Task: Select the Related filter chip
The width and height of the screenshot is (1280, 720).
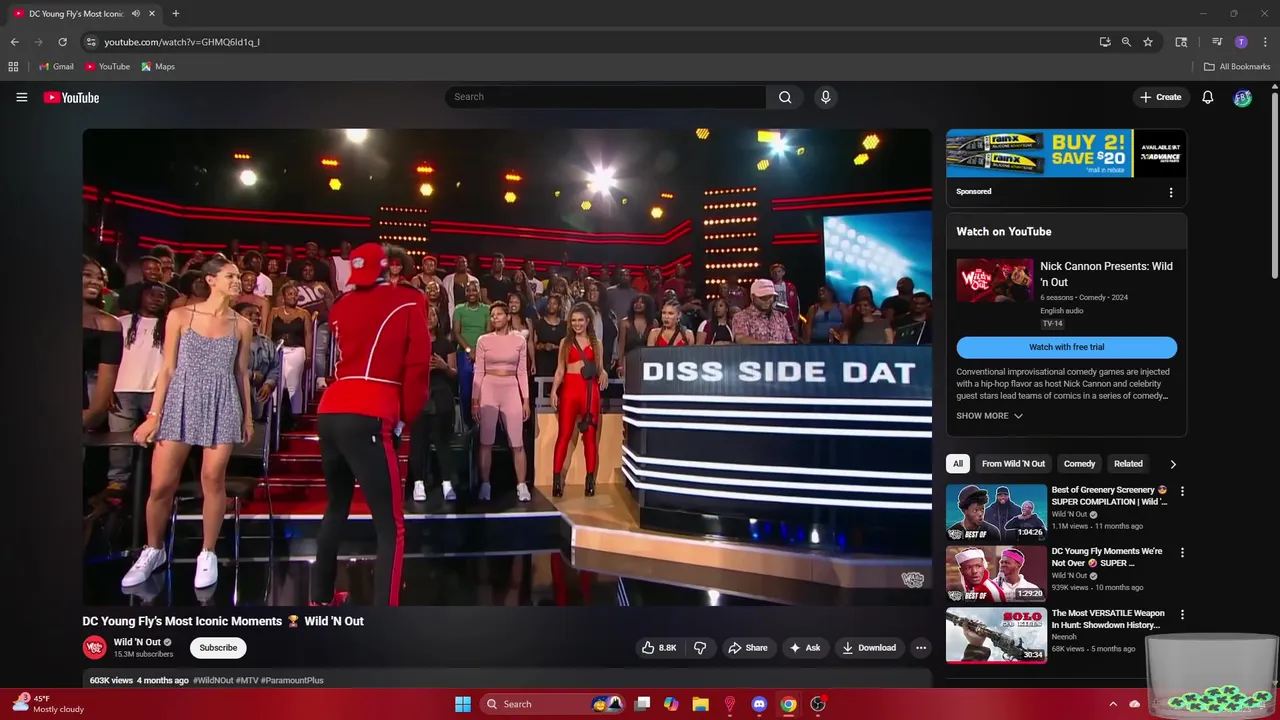Action: tap(1128, 464)
